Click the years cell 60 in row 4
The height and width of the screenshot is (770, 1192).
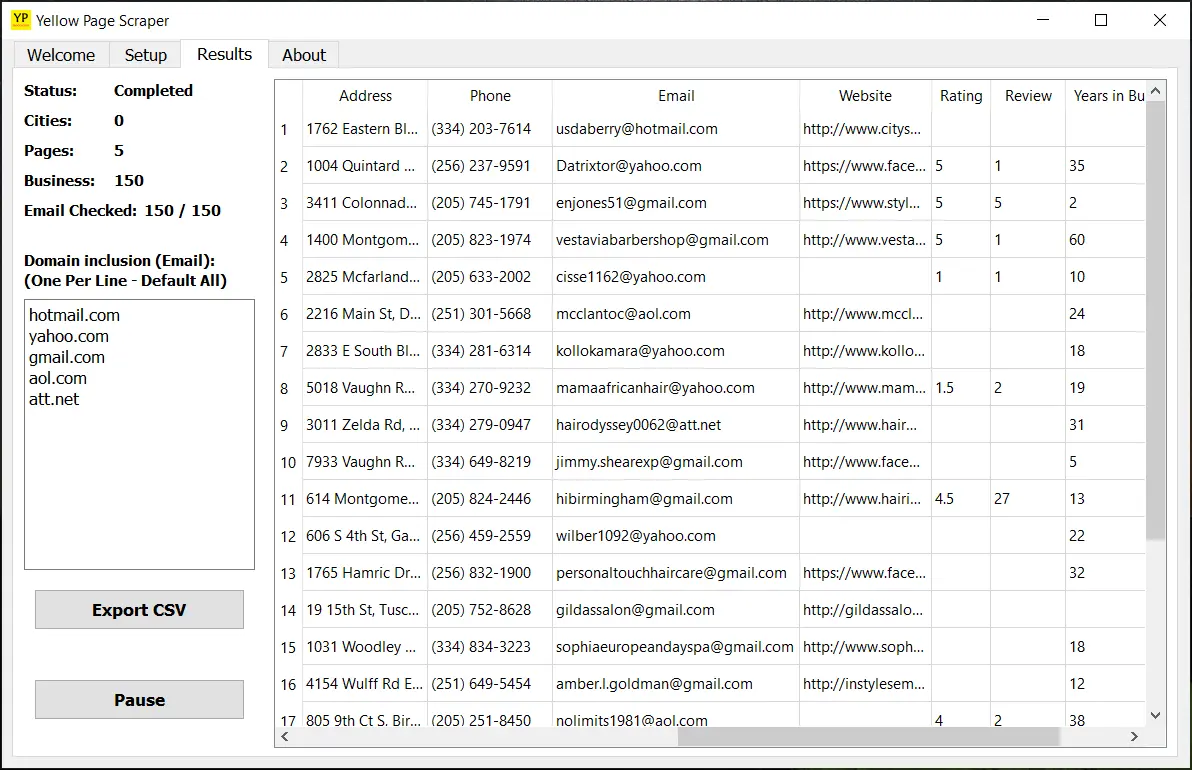coord(1105,240)
